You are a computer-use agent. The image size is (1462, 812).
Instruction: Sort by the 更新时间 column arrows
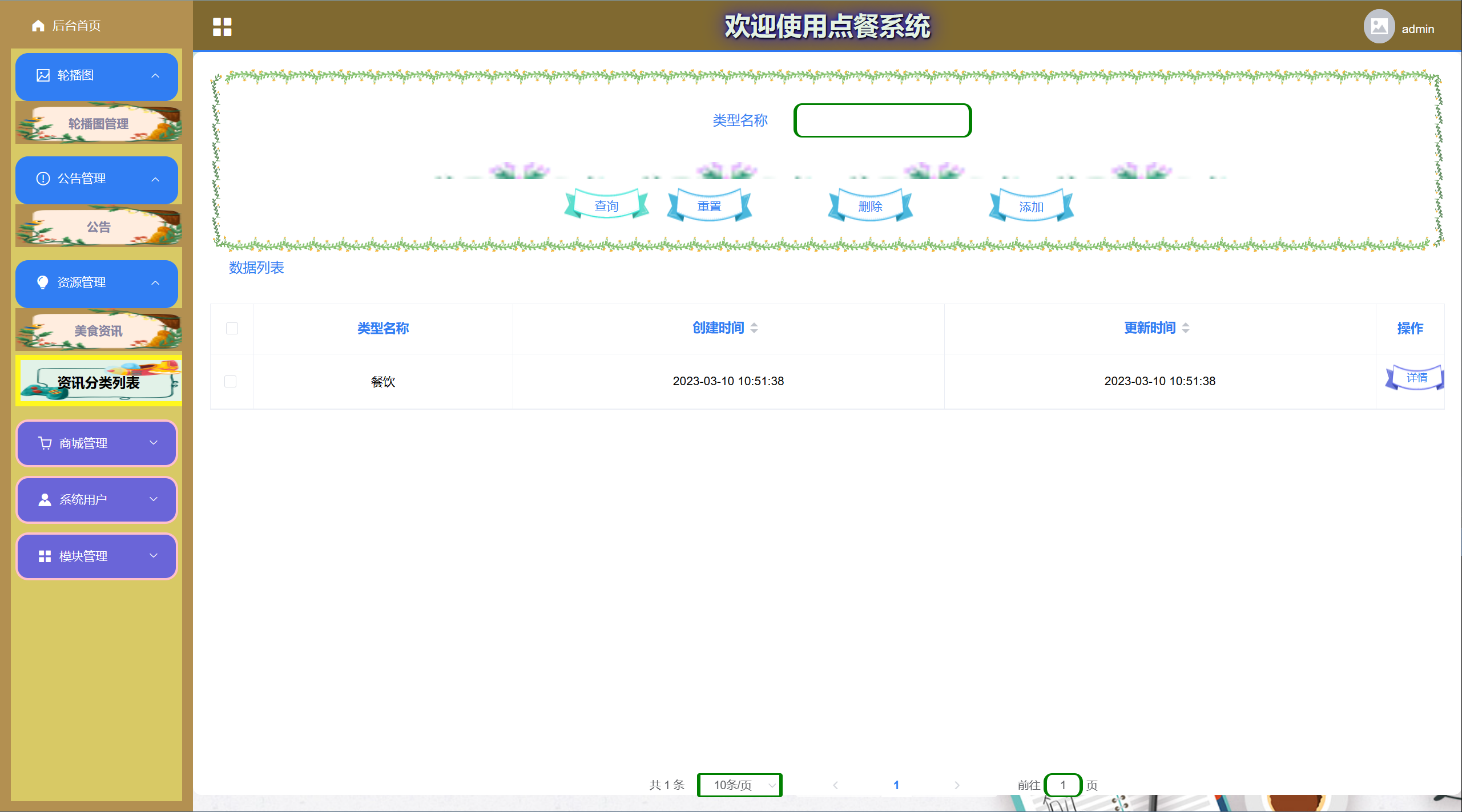1186,328
